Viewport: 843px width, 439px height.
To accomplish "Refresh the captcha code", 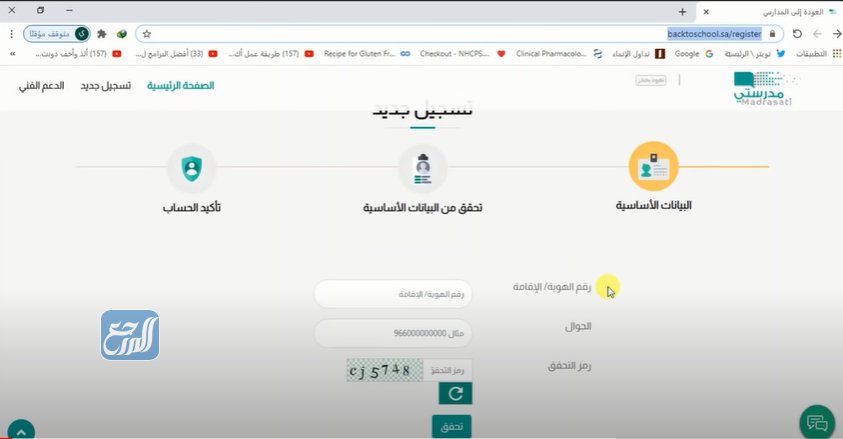I will (455, 393).
